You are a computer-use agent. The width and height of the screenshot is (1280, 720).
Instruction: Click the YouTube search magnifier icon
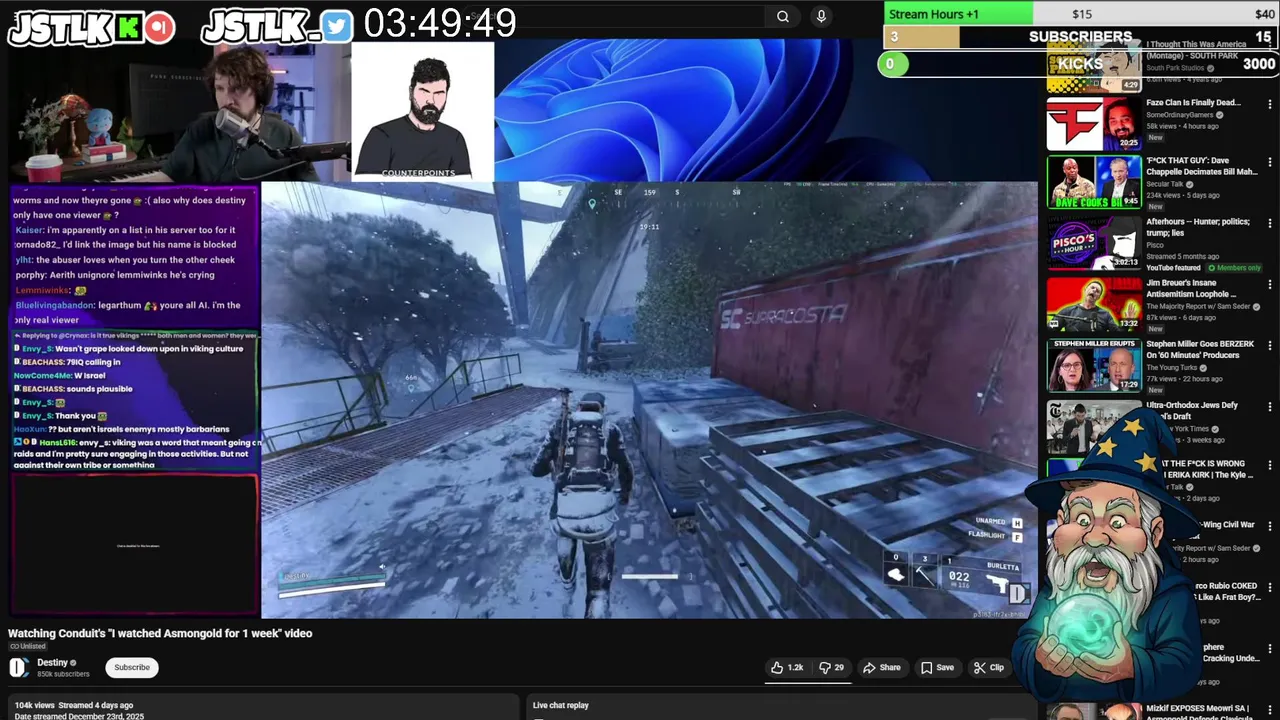click(x=783, y=16)
